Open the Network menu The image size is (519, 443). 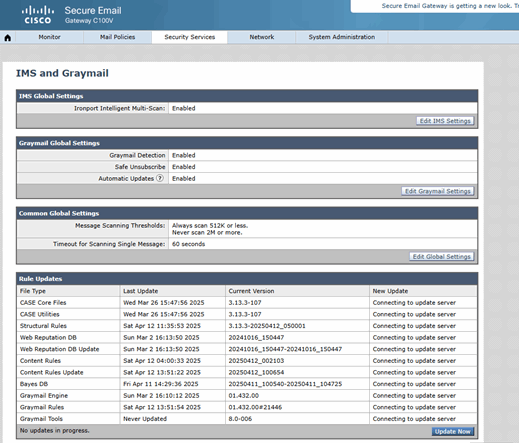click(262, 37)
